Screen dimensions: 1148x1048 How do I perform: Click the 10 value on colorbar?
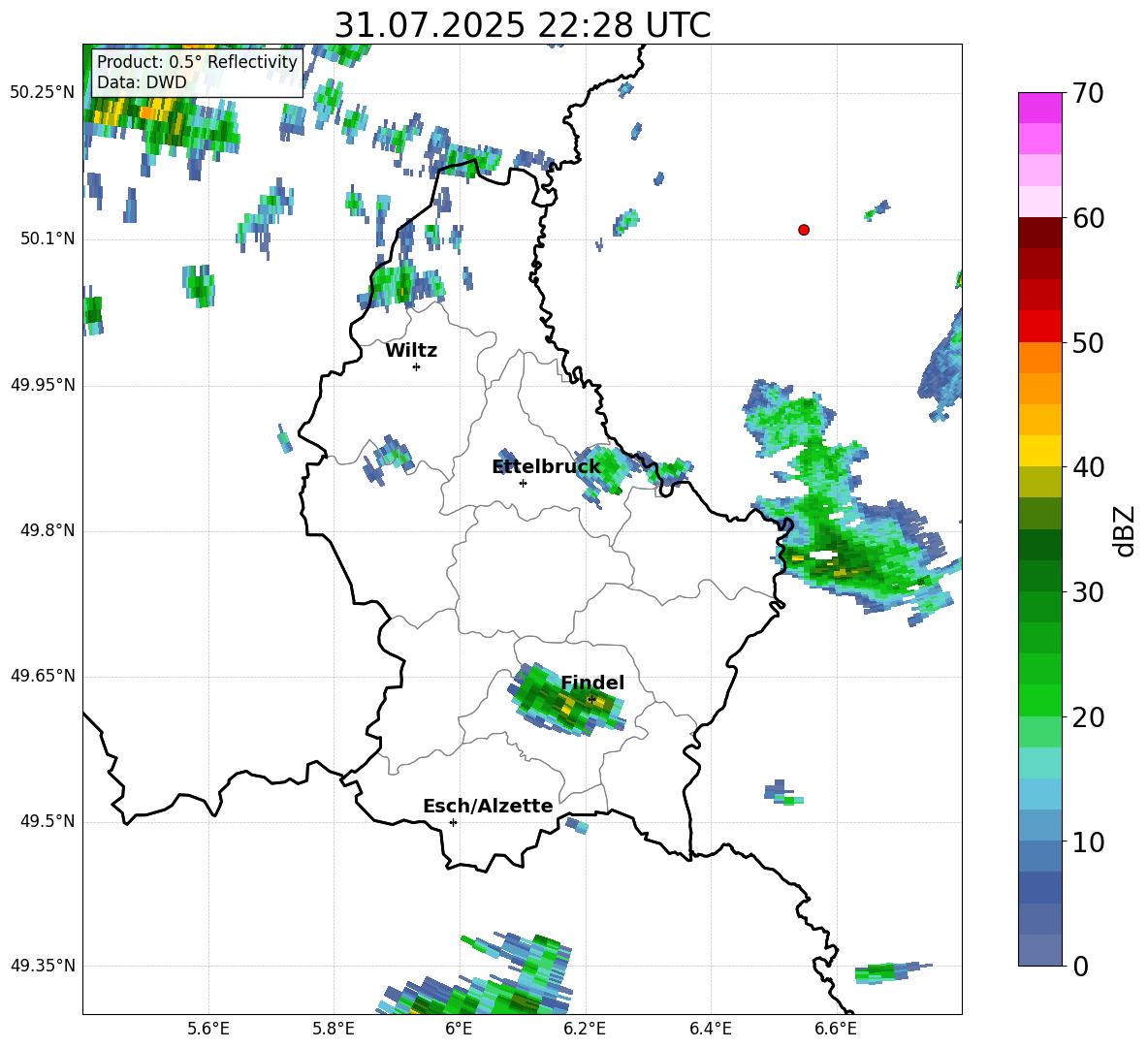click(x=1089, y=842)
